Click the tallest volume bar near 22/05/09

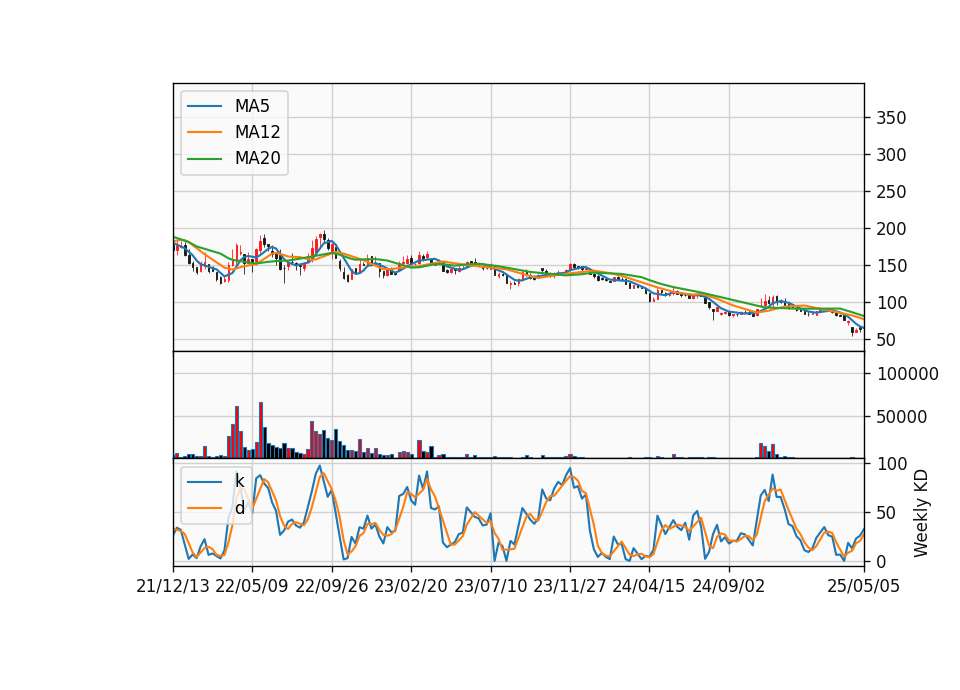(x=261, y=430)
